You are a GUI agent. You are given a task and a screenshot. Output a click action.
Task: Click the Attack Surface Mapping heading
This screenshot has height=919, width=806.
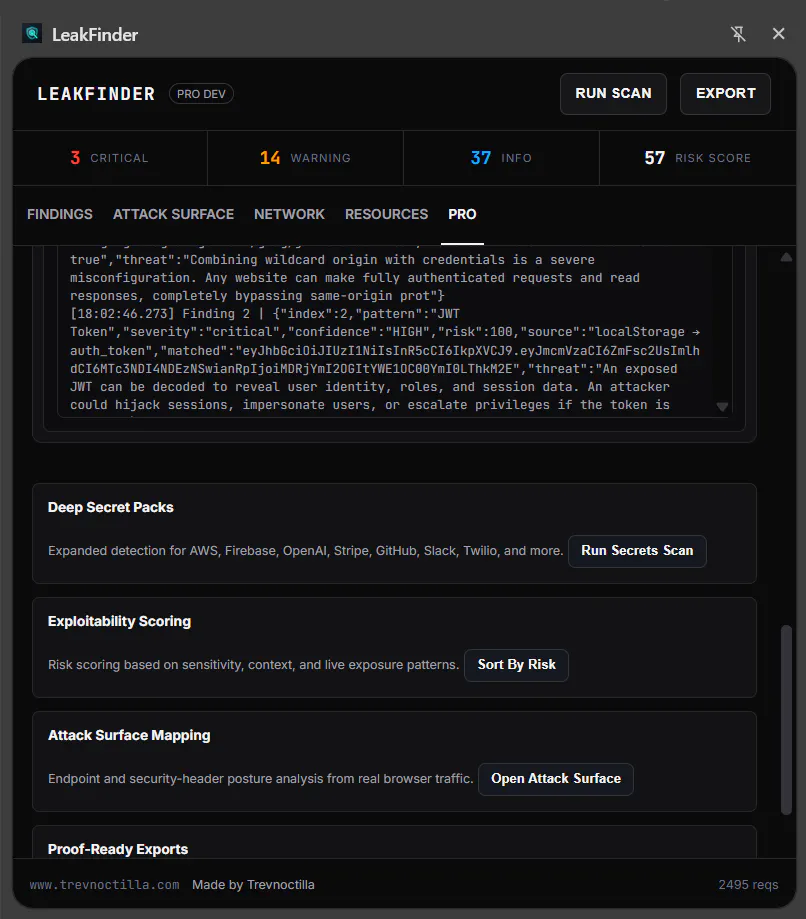129,735
